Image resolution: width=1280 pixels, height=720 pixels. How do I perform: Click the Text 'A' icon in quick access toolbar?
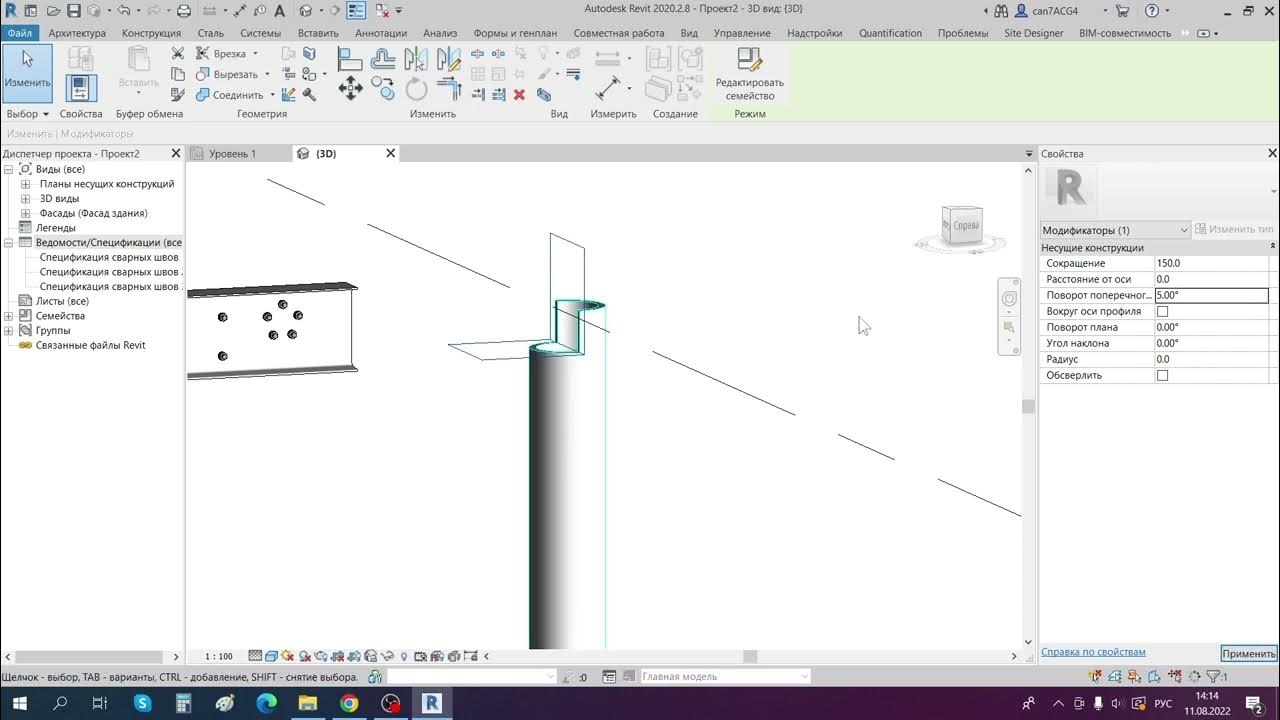(x=279, y=11)
